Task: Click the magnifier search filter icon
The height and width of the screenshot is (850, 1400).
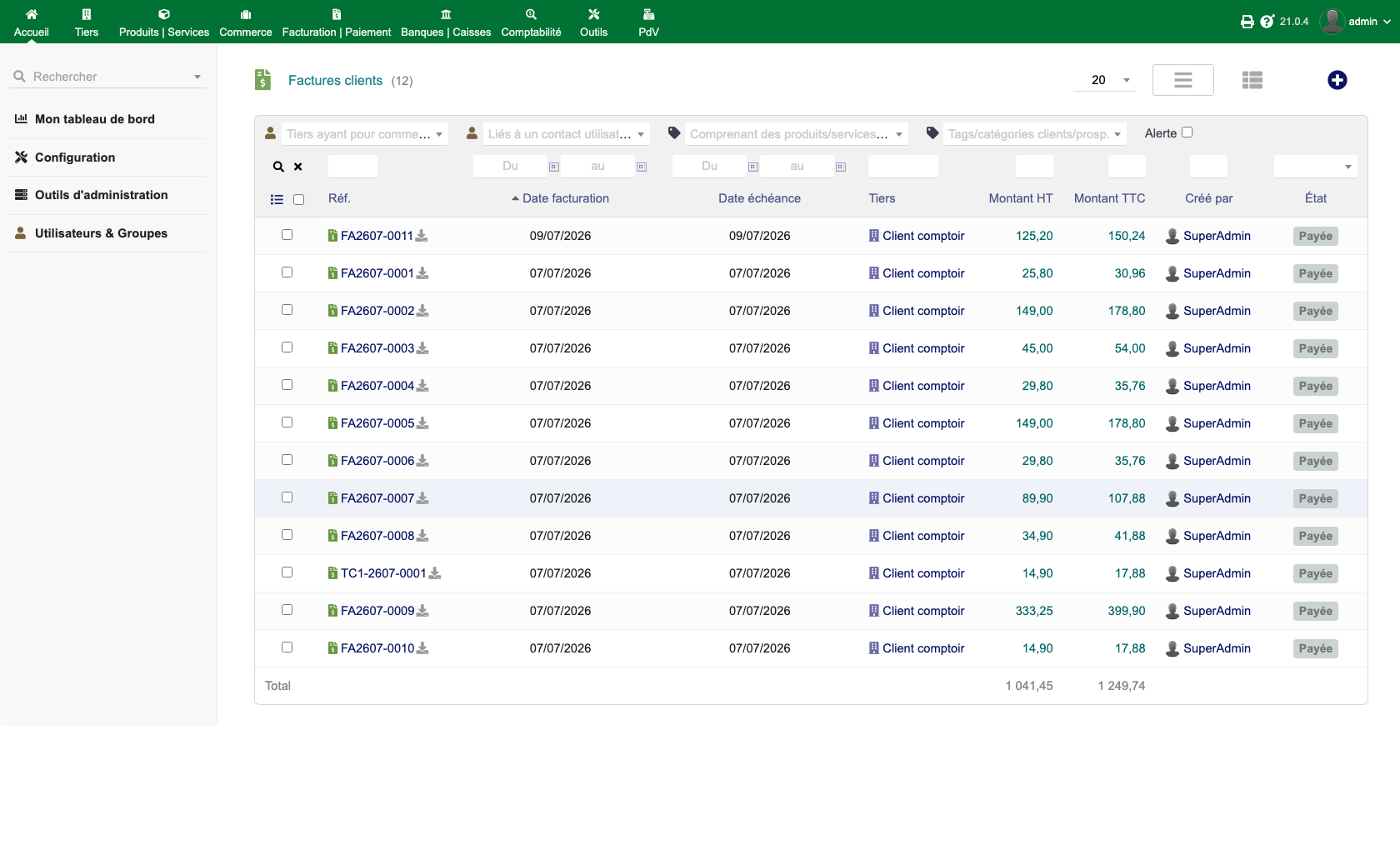Action: tap(278, 167)
